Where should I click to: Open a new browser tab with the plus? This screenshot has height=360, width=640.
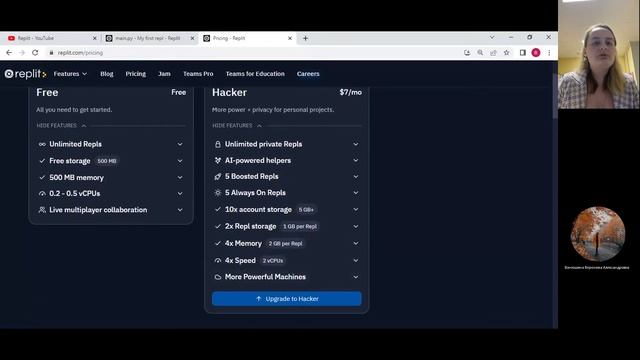[305, 38]
